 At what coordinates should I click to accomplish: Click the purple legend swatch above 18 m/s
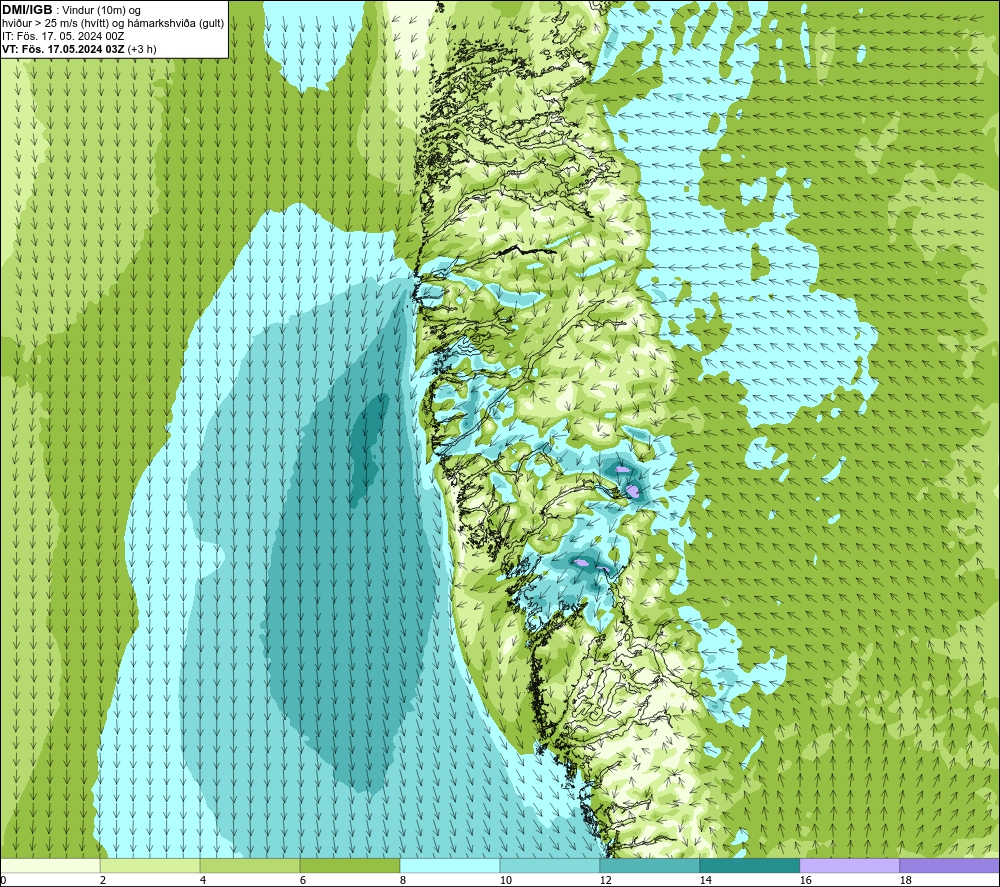[949, 865]
